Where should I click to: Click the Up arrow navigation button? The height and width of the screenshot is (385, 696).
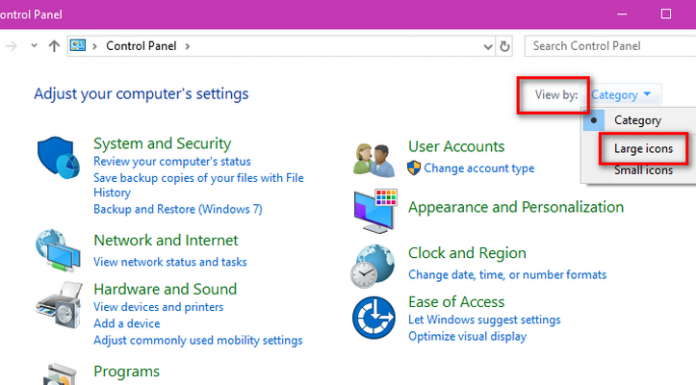coord(54,46)
